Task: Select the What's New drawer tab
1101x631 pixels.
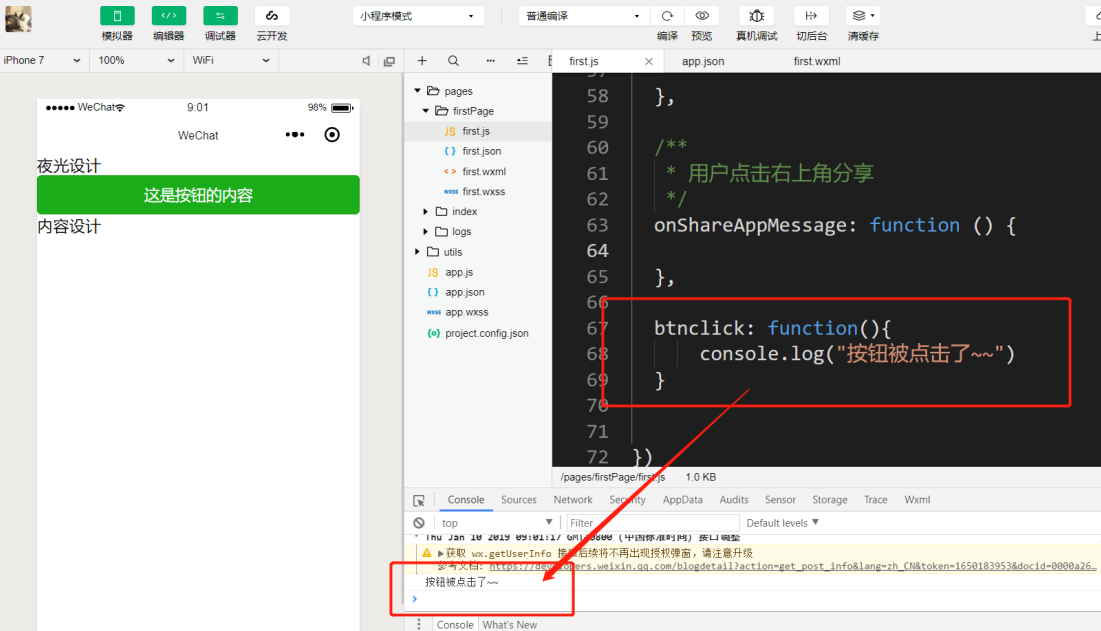Action: point(510,625)
